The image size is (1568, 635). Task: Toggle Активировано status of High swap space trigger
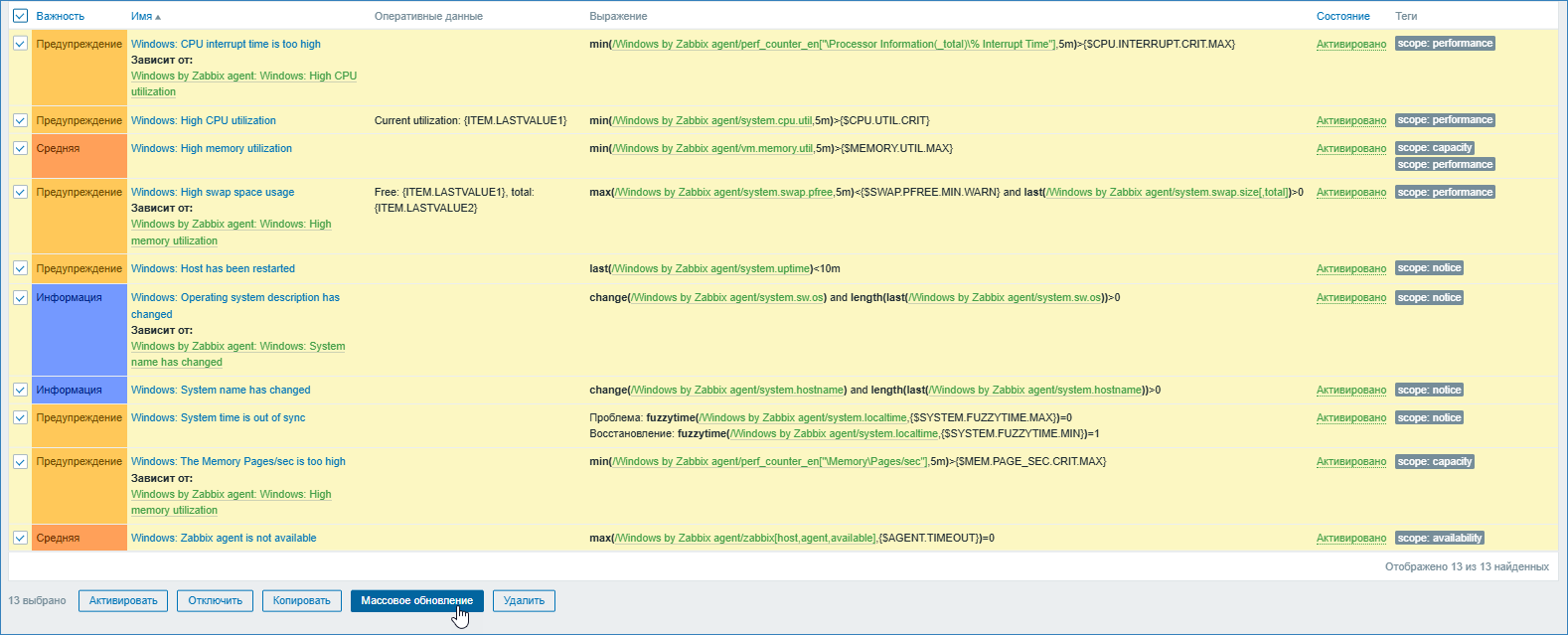tap(1350, 192)
